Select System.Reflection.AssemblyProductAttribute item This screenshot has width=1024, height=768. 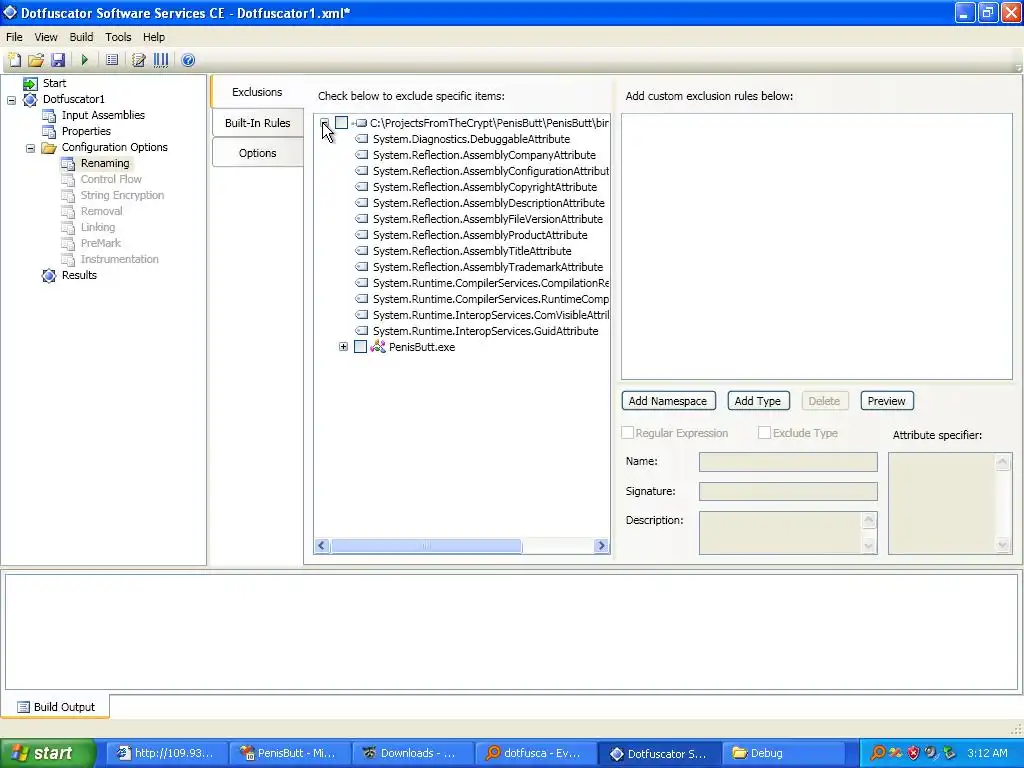(480, 235)
